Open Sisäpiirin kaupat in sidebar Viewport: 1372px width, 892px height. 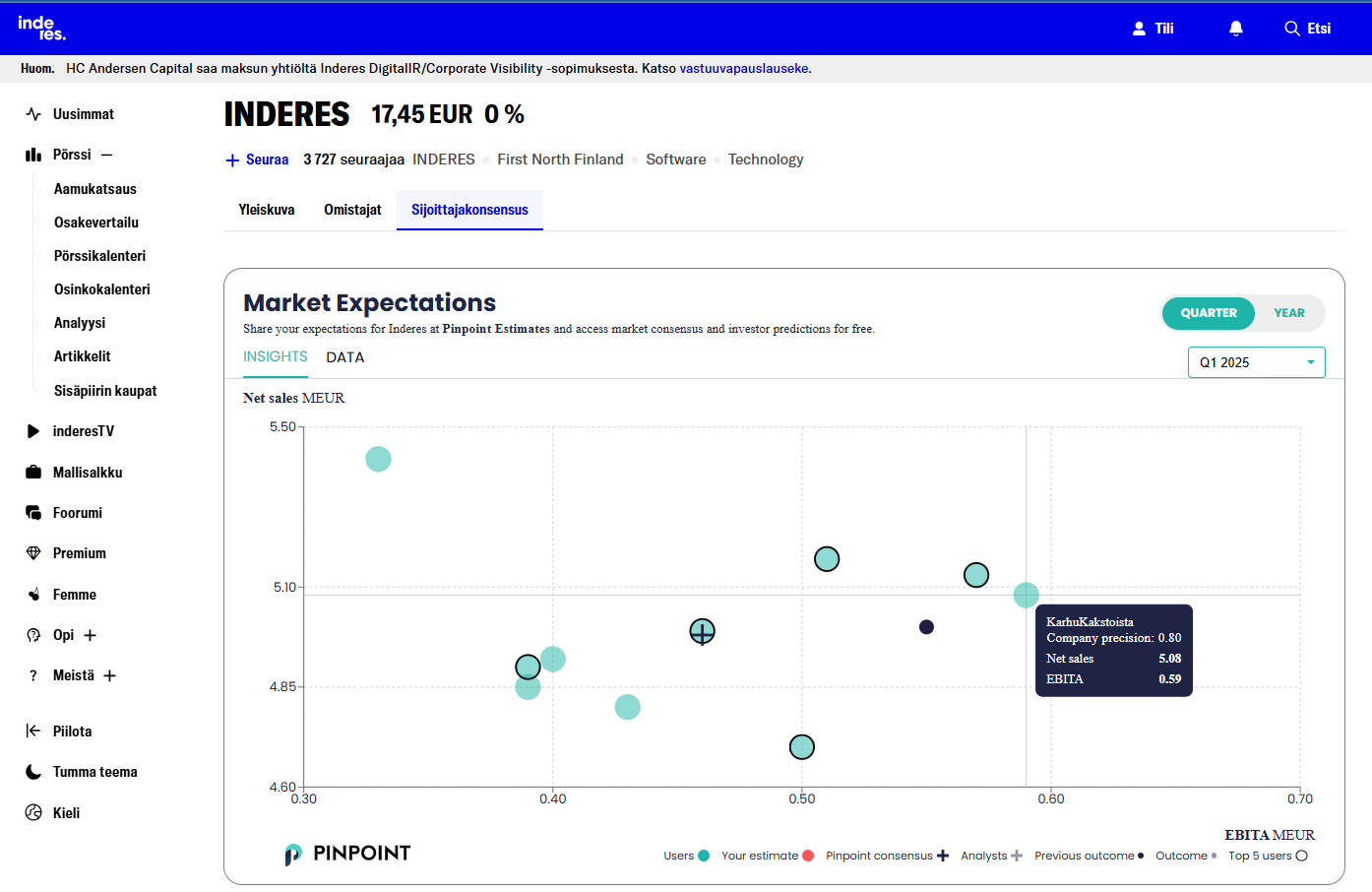pos(105,391)
